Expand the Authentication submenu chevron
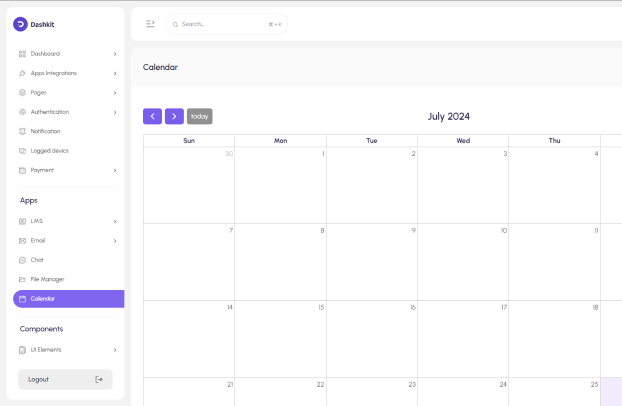 115,112
